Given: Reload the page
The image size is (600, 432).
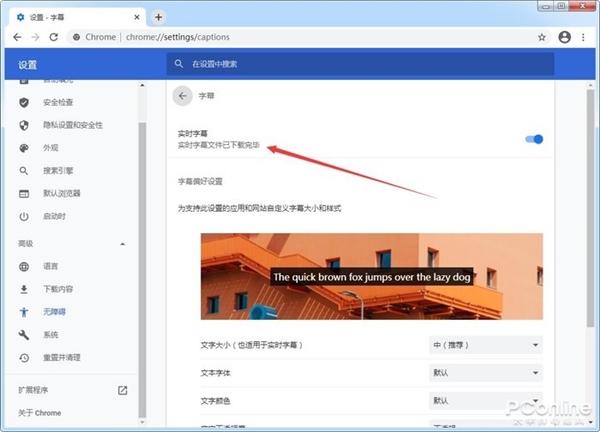Looking at the screenshot, I should (54, 37).
